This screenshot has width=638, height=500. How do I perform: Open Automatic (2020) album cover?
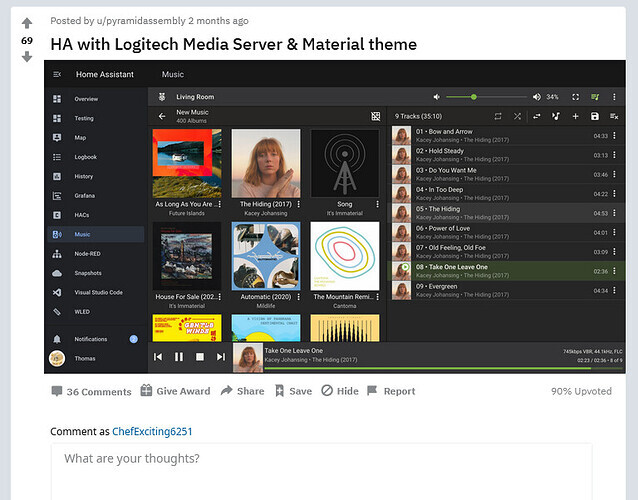coord(266,256)
